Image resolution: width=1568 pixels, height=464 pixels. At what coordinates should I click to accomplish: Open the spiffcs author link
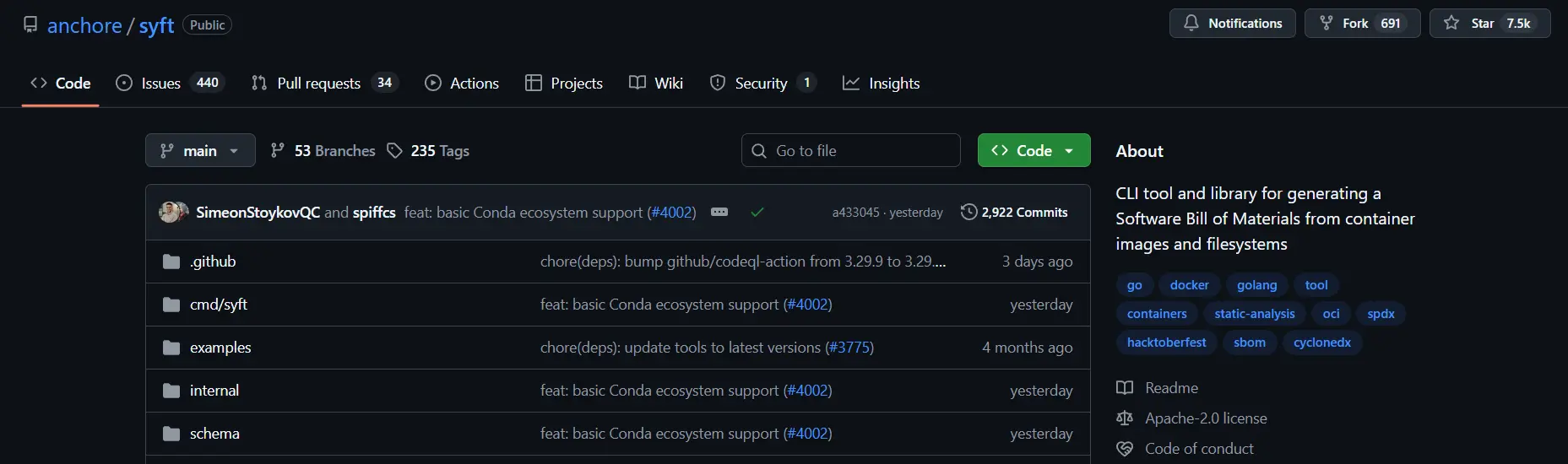click(x=374, y=213)
